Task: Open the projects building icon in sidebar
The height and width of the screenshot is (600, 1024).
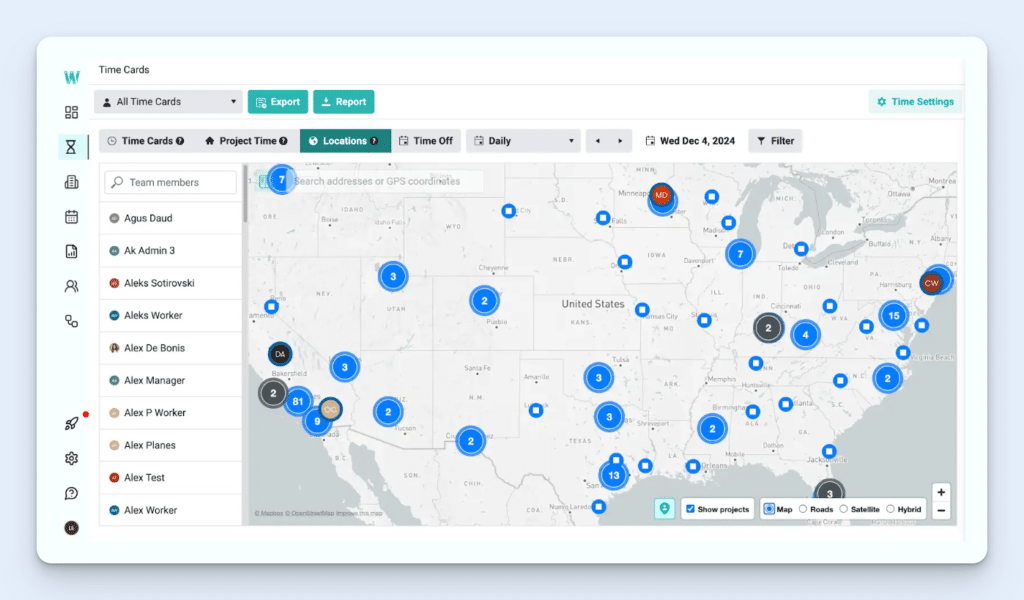Action: [71, 182]
